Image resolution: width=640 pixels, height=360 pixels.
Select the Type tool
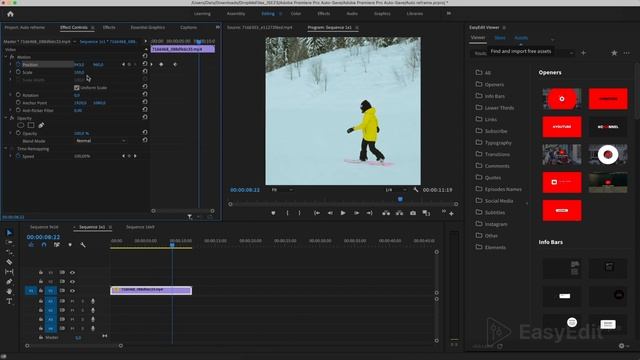tap(9, 301)
